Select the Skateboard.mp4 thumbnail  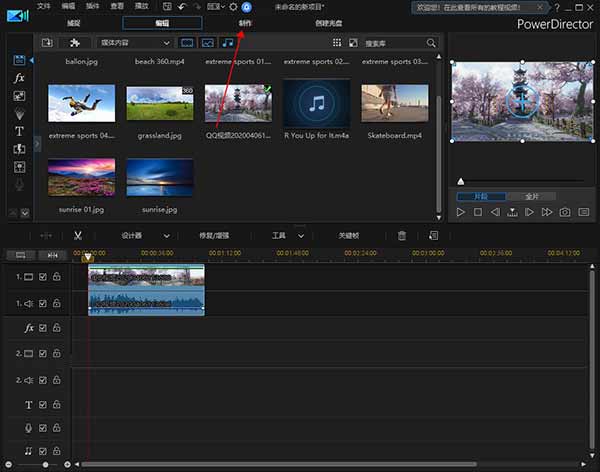[x=394, y=103]
